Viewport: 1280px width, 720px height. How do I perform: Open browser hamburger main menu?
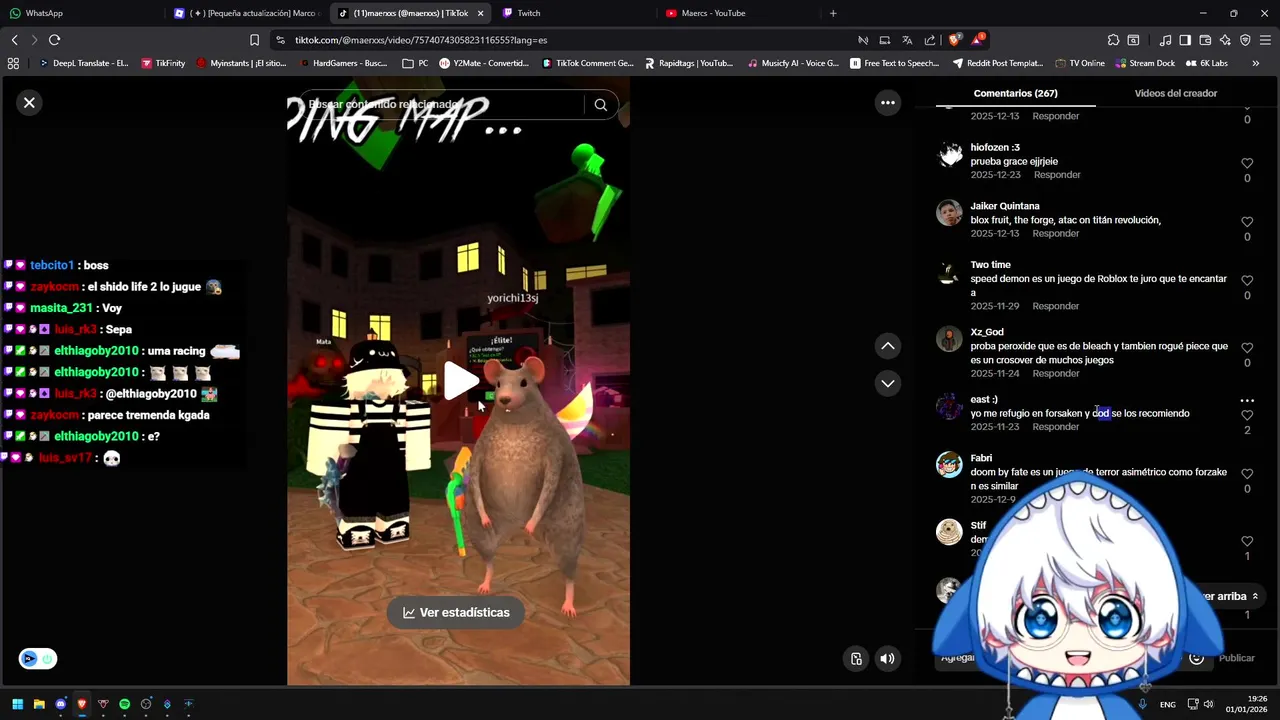coord(1265,40)
